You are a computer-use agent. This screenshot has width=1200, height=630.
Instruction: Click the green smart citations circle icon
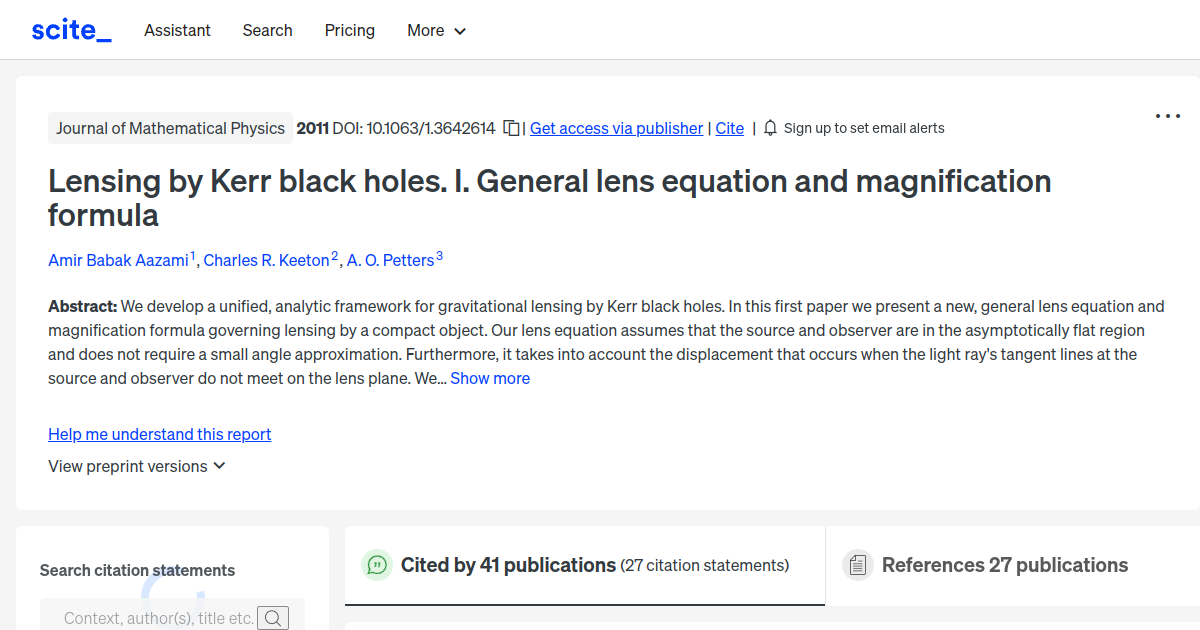pyautogui.click(x=377, y=565)
